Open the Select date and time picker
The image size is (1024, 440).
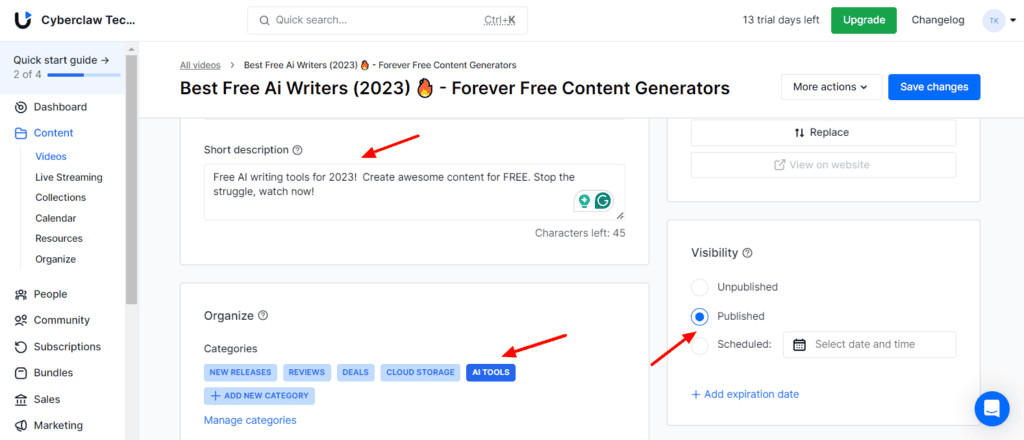pos(869,345)
